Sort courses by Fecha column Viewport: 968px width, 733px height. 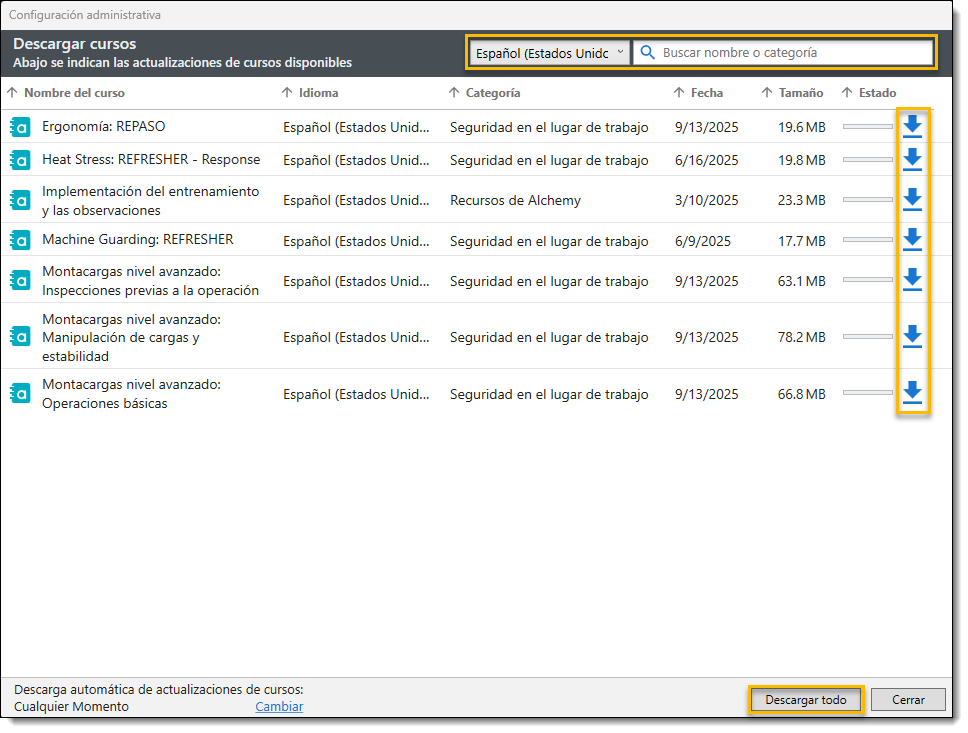pyautogui.click(x=706, y=93)
